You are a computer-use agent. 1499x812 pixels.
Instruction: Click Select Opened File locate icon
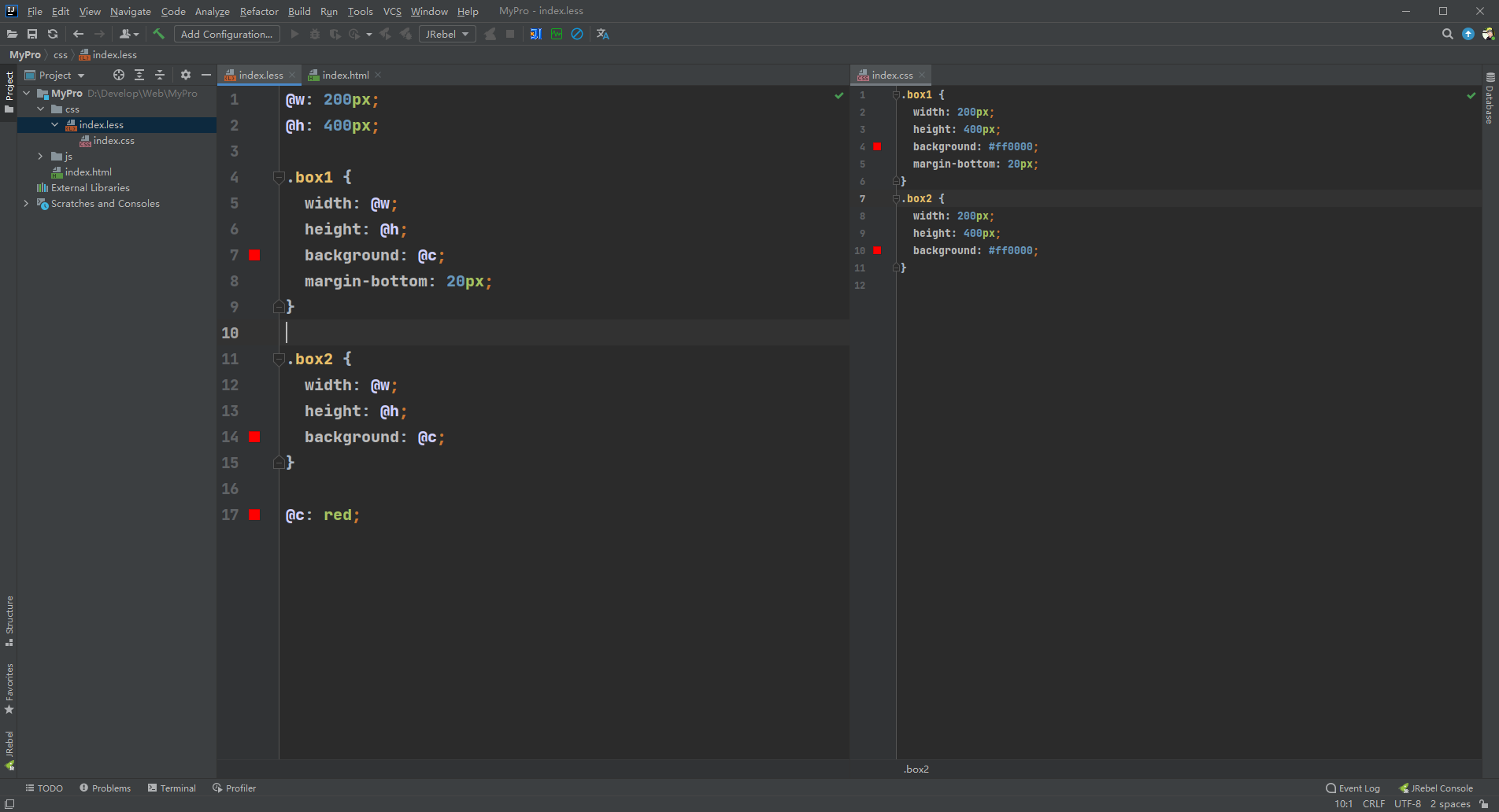point(119,75)
